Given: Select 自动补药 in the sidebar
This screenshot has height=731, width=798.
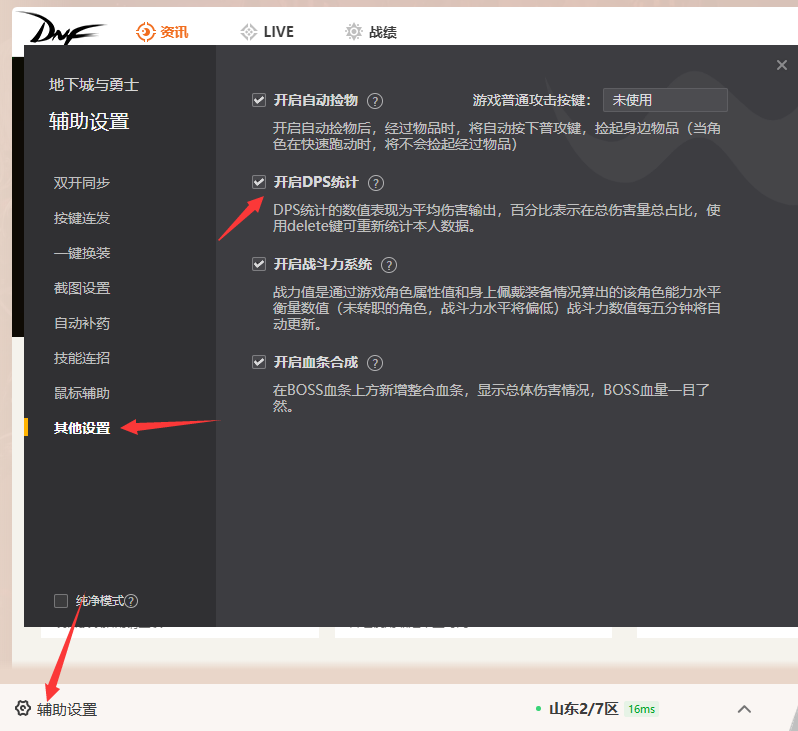Looking at the screenshot, I should click(x=82, y=323).
